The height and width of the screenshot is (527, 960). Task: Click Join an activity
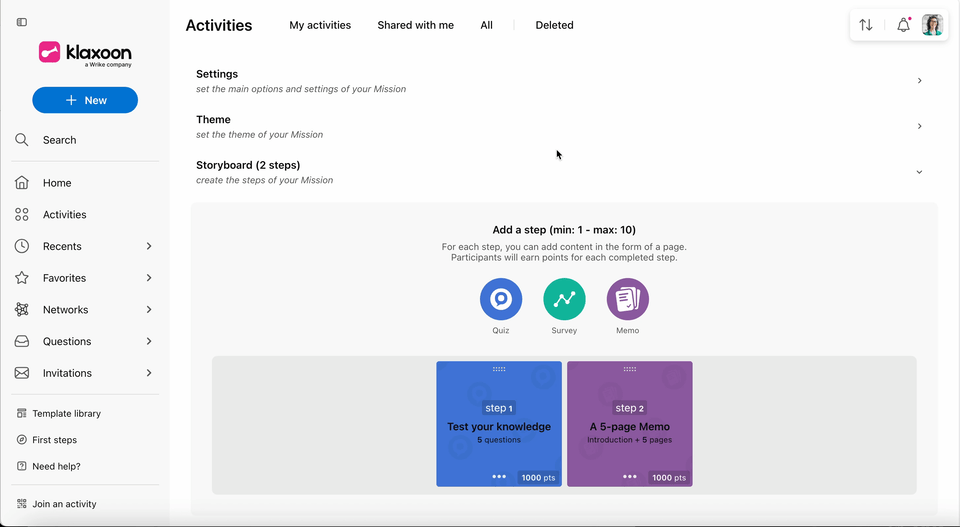[x=64, y=504]
